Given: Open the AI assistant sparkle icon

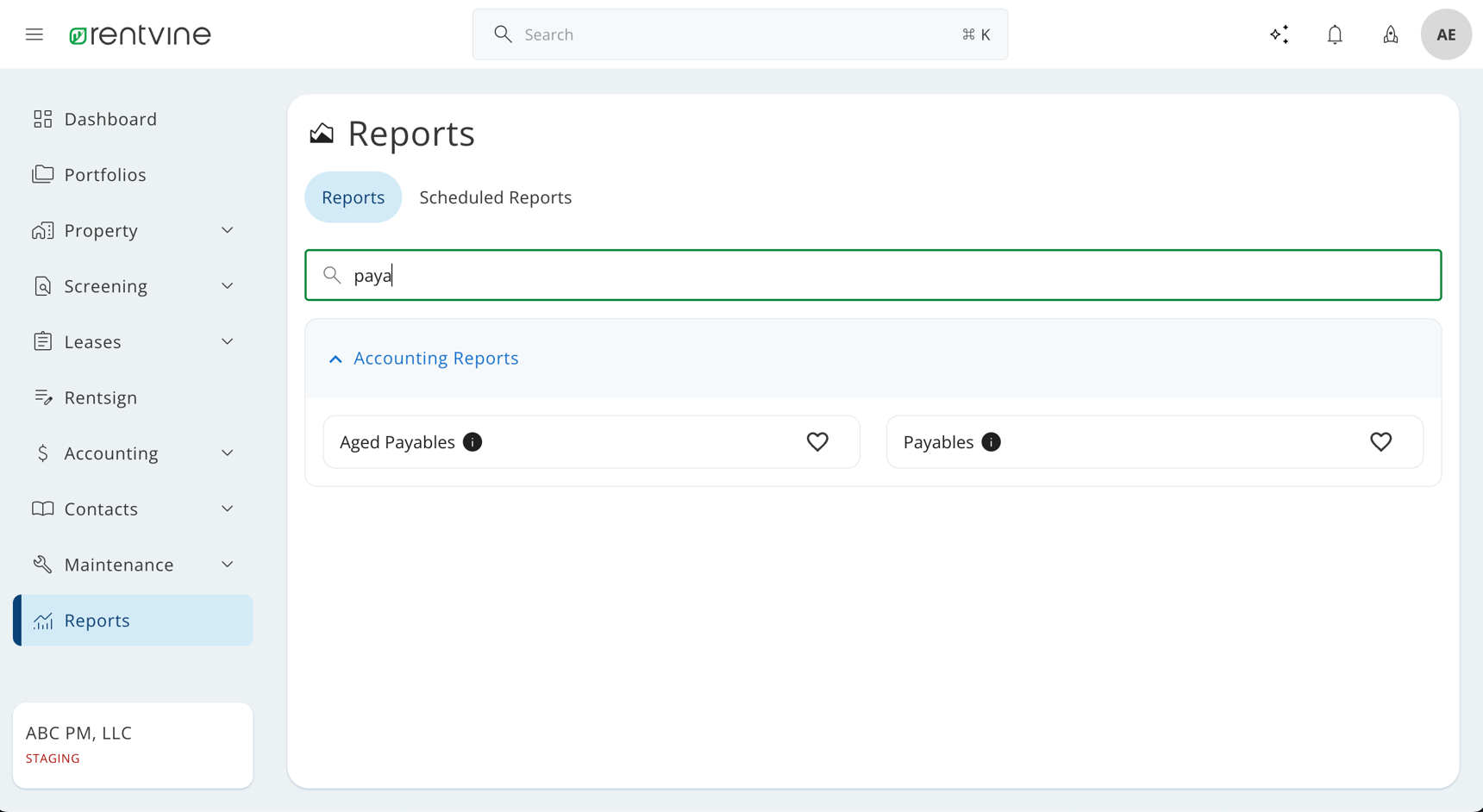Looking at the screenshot, I should 1280,34.
